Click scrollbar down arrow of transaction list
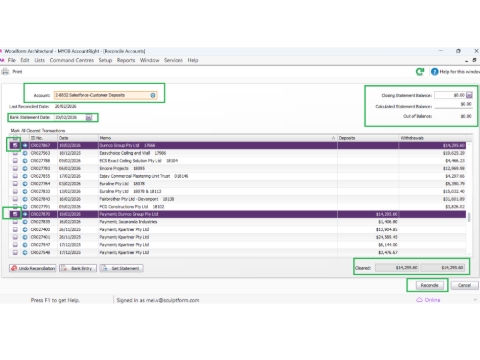480x360 pixels. (x=469, y=254)
